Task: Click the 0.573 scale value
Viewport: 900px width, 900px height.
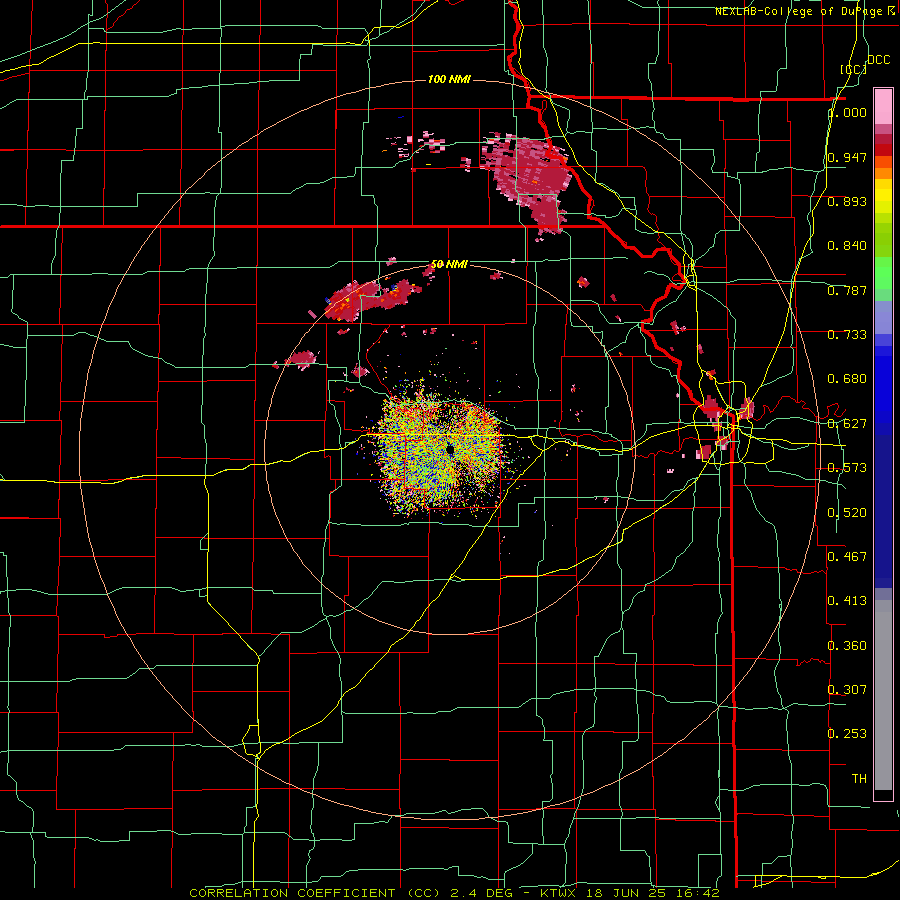Action: pos(848,468)
